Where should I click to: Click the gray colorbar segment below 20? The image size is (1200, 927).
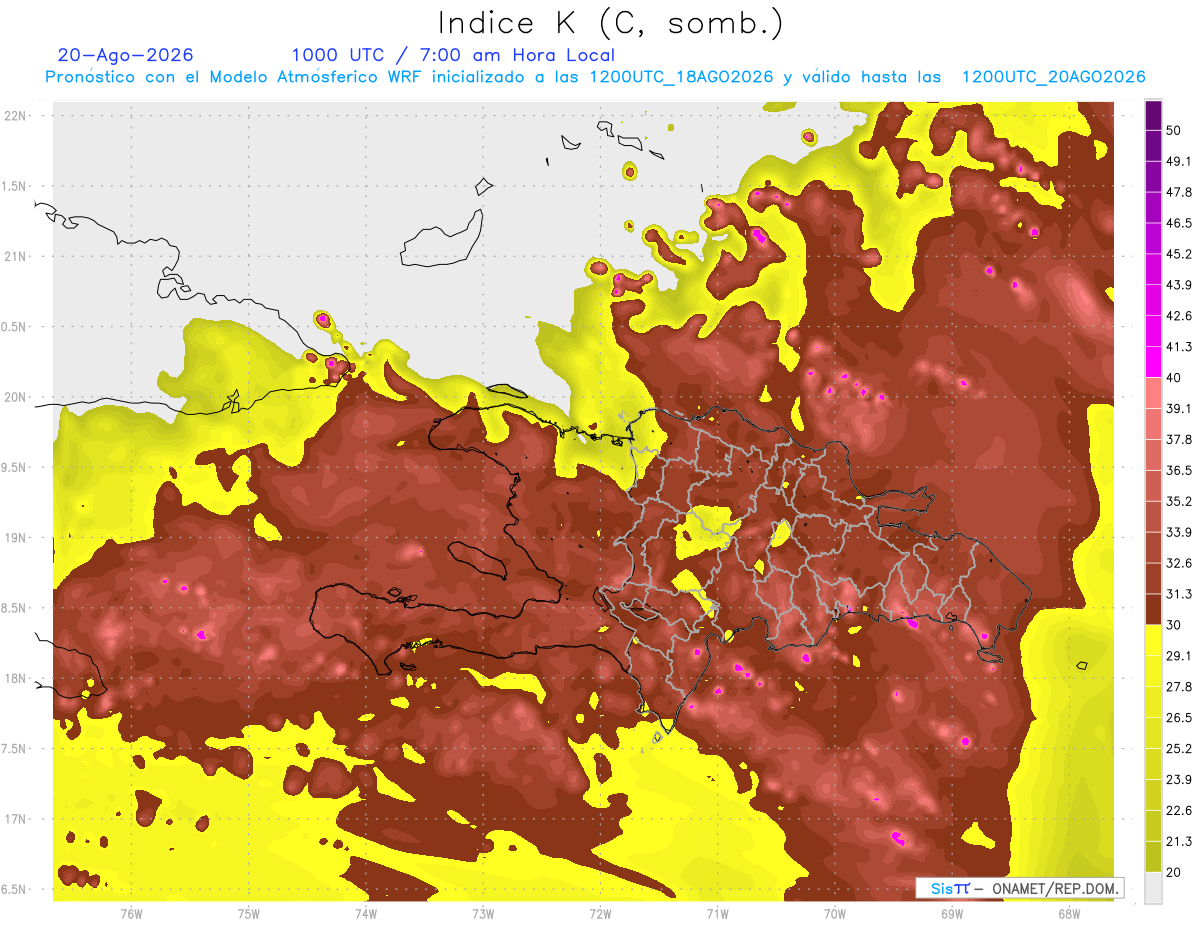pos(1153,888)
